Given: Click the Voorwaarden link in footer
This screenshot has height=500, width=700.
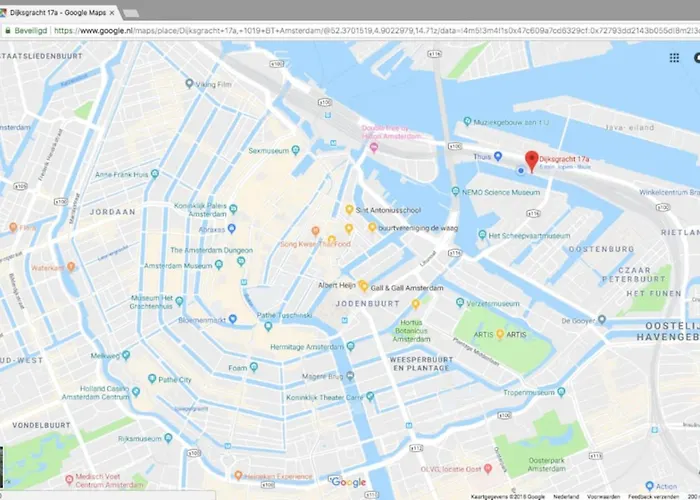Looking at the screenshot, I should (604, 495).
